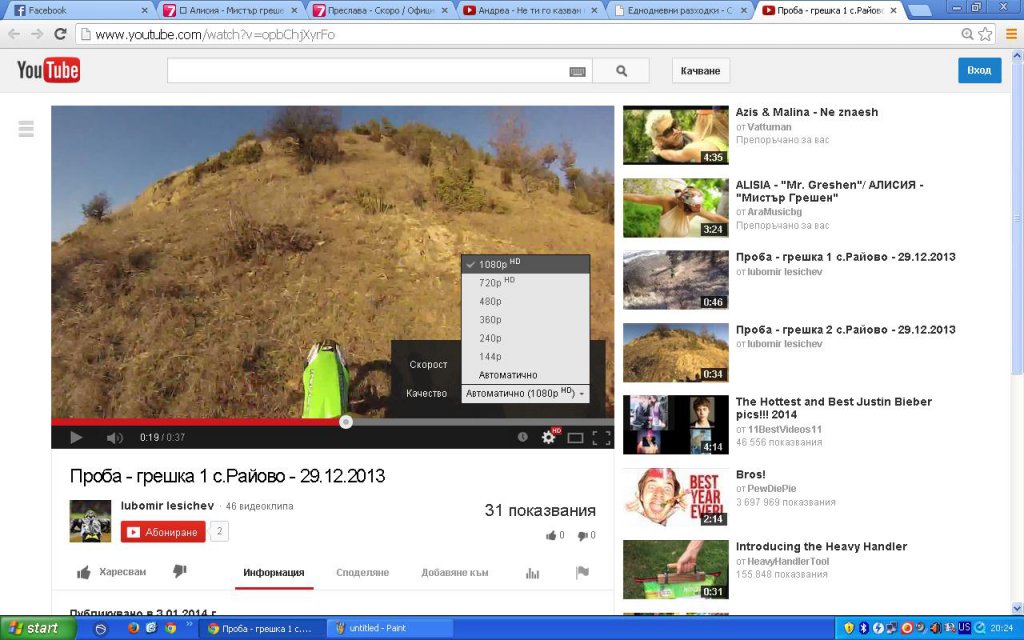Switch to Еднодневни разходки tab
Screen dimensions: 1024x640
(x=680, y=10)
